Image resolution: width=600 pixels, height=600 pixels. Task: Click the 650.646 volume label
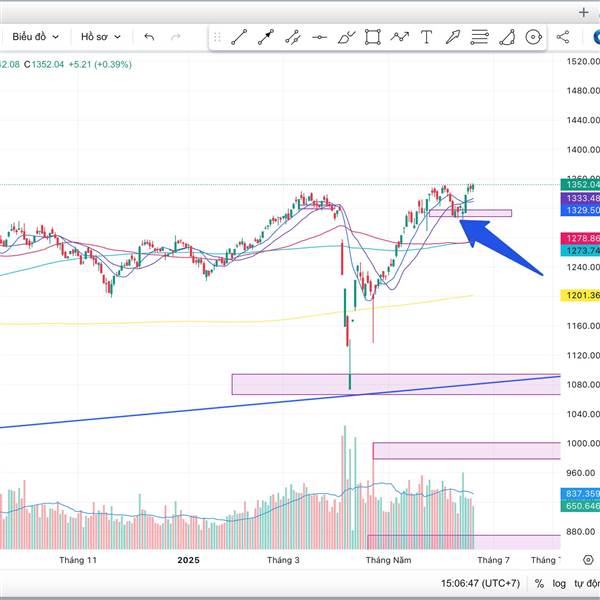tap(580, 506)
